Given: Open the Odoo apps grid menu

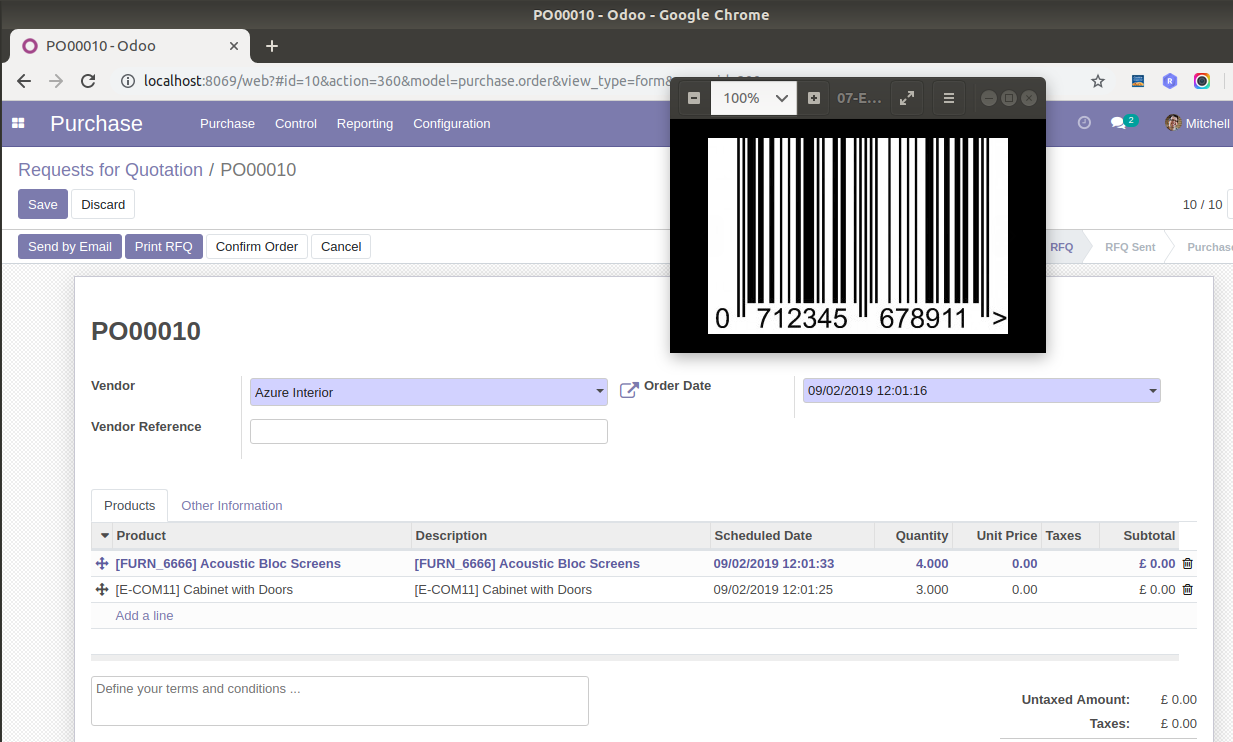Looking at the screenshot, I should [x=18, y=123].
